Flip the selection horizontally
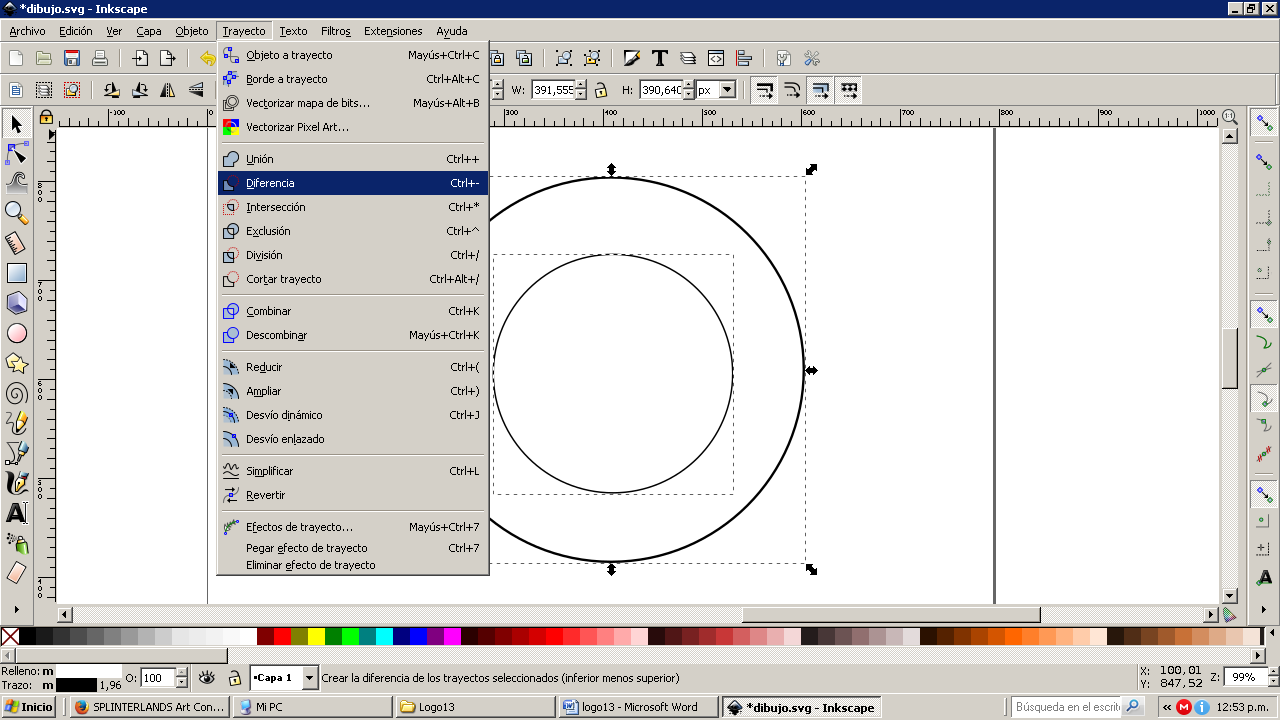Image resolution: width=1280 pixels, height=720 pixels. (168, 90)
